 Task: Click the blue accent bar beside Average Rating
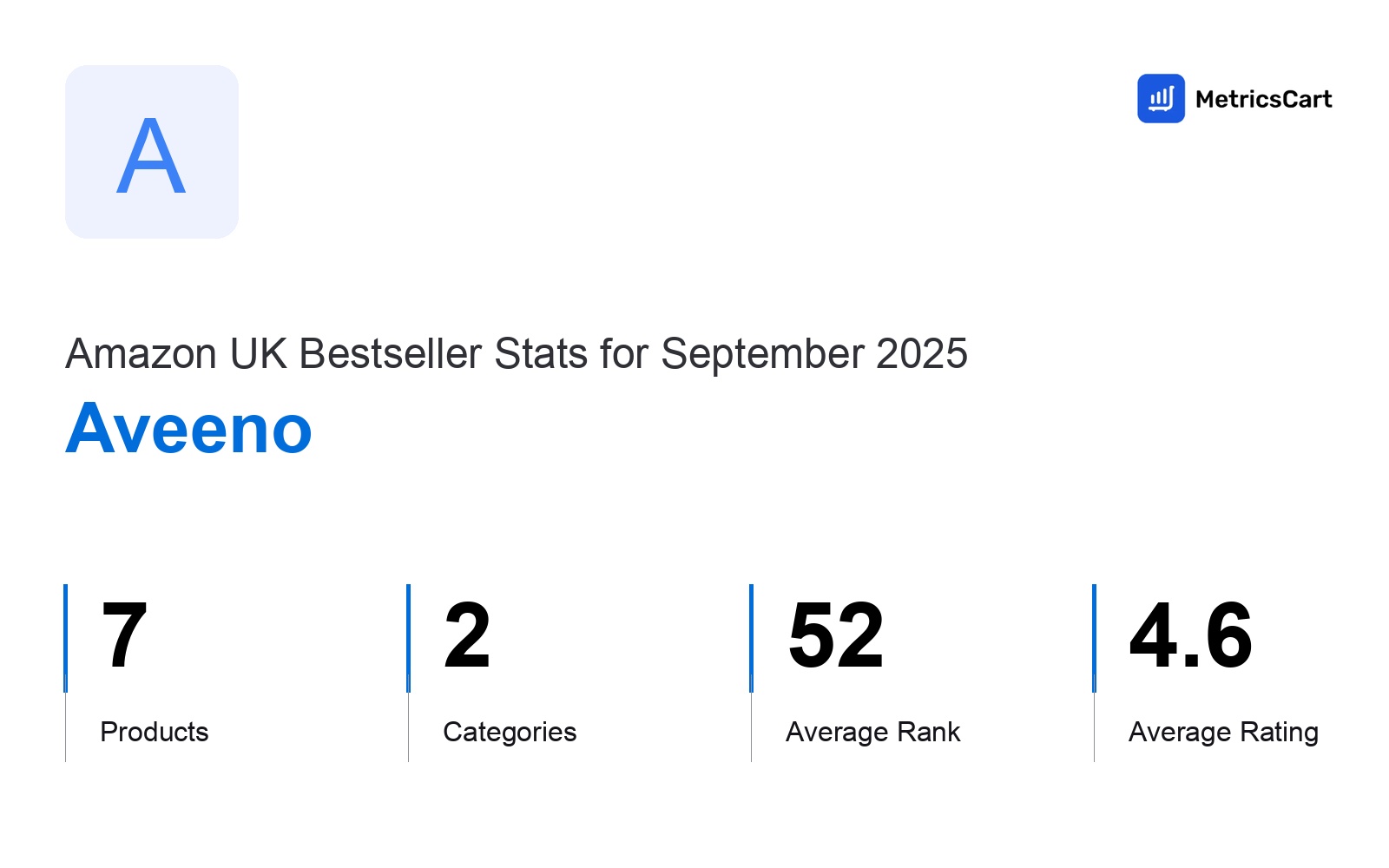[x=1095, y=638]
